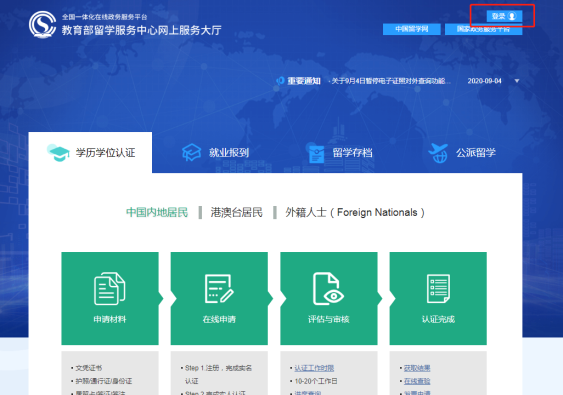563x395 pixels.
Task: Click the 认证完成 checklist icon
Action: [438, 289]
